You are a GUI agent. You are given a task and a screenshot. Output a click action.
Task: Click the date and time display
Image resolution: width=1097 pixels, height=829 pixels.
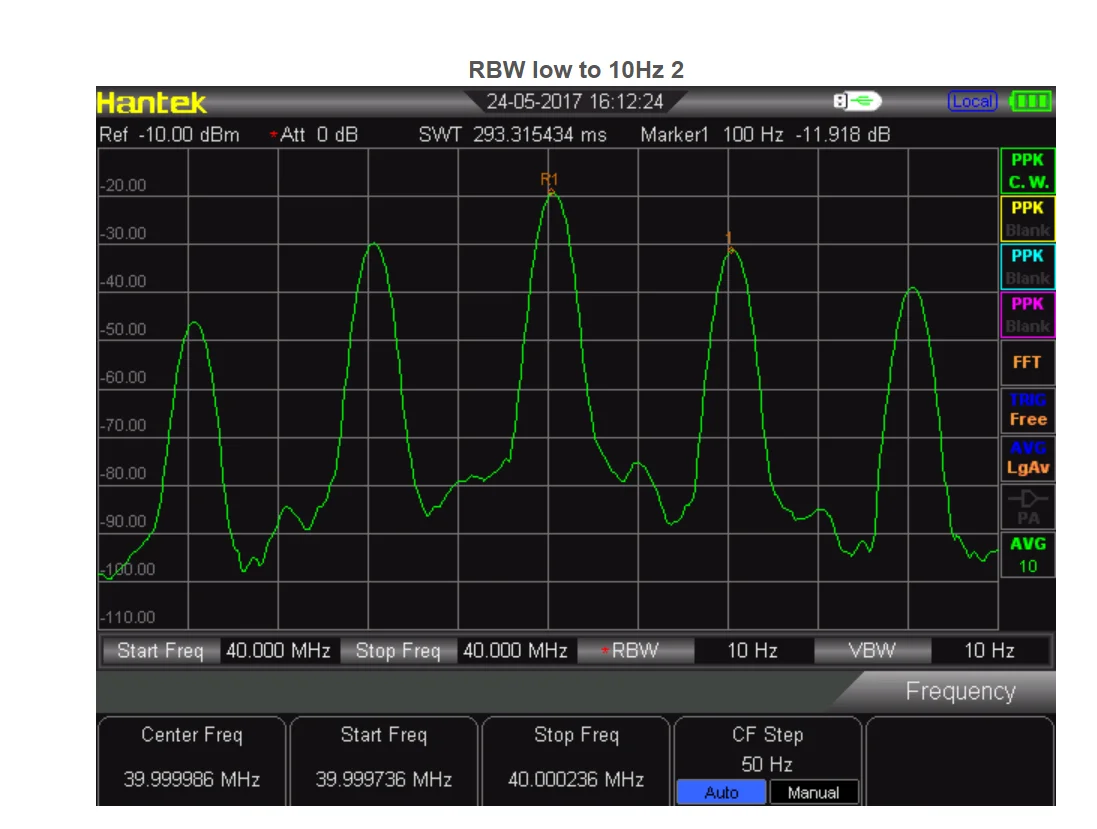point(574,102)
